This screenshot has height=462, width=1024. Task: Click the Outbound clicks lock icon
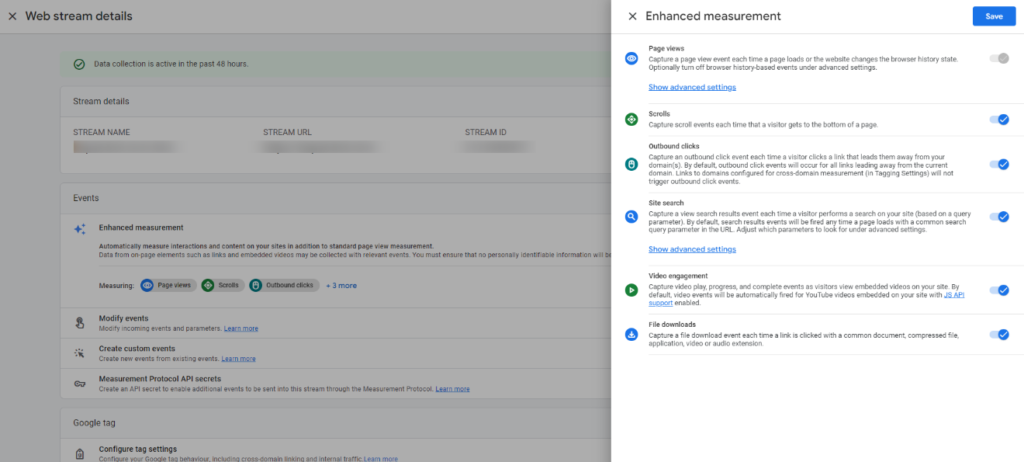631,164
